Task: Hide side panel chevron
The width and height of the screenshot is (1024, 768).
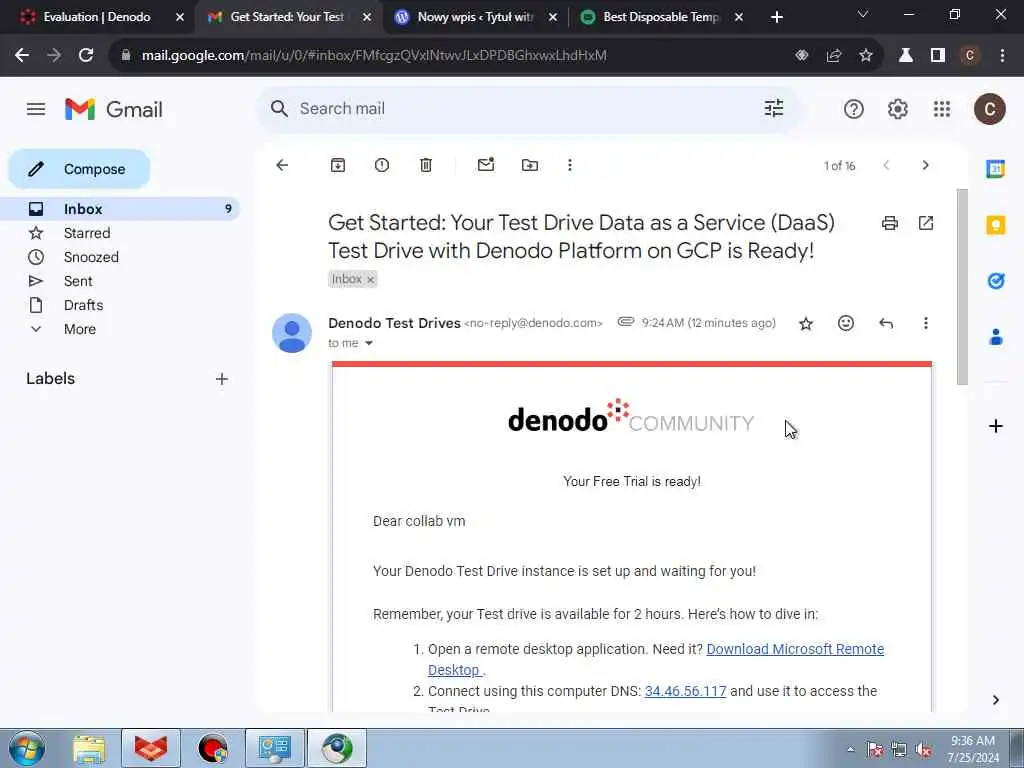Action: (x=995, y=700)
